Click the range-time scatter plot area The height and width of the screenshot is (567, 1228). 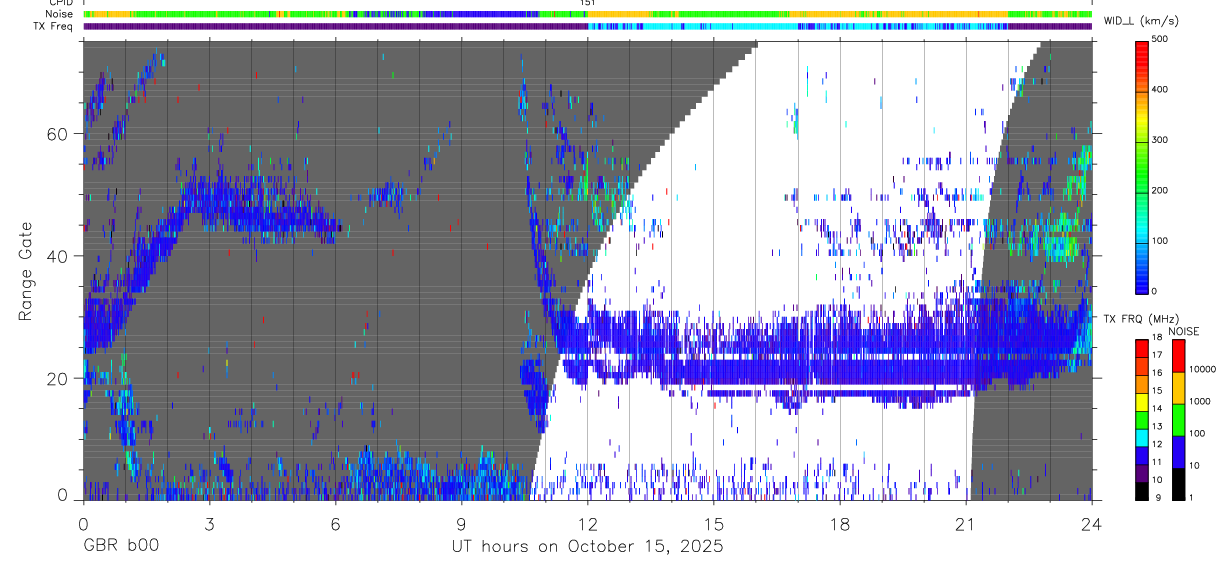coord(587,270)
